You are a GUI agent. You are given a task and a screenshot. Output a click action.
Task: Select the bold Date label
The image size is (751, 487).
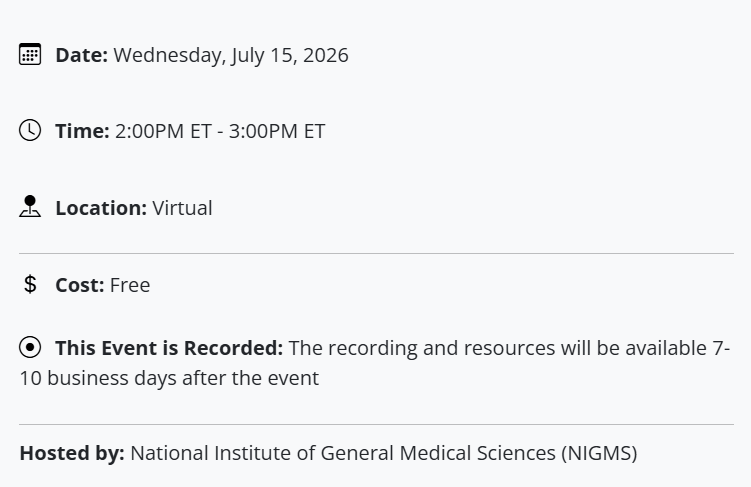pos(81,55)
